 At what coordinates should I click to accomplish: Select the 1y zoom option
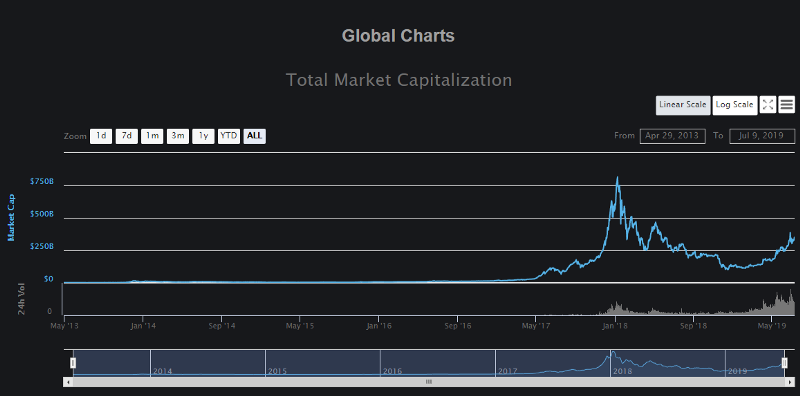[203, 136]
